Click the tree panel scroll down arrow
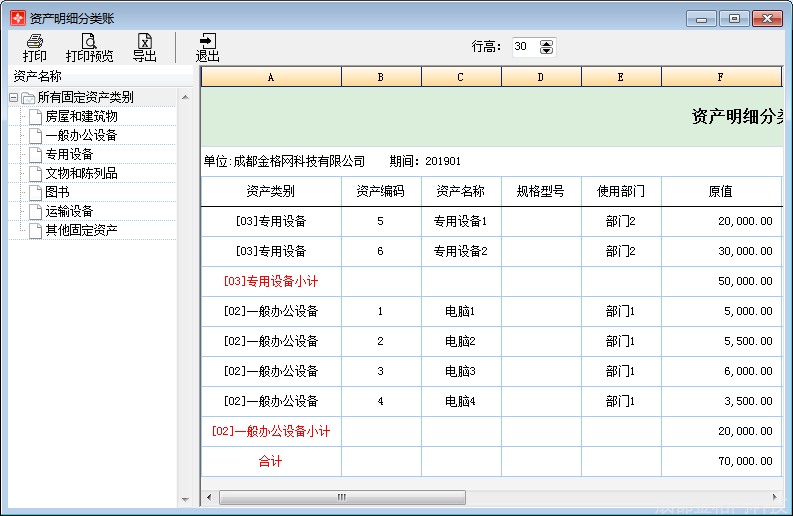 tap(184, 499)
